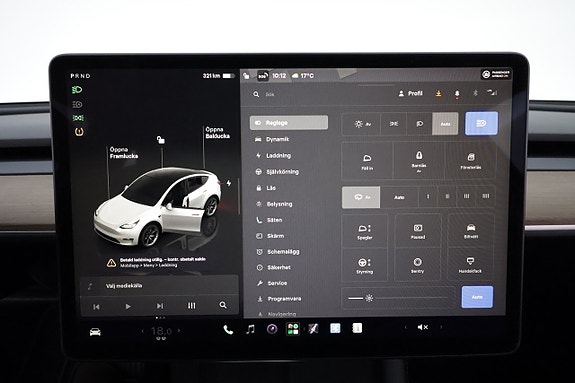The image size is (575, 383).
Task: Tap the charge port lightning icon
Action: [x=229, y=183]
